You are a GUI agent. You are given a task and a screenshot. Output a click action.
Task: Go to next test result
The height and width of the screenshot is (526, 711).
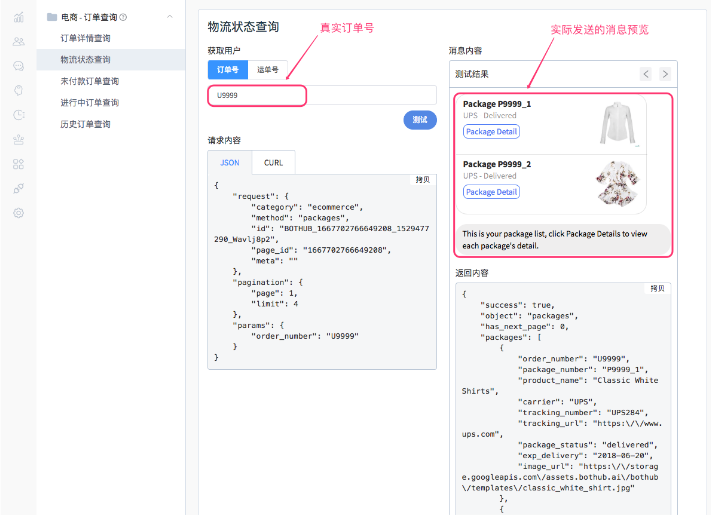pyautogui.click(x=664, y=74)
